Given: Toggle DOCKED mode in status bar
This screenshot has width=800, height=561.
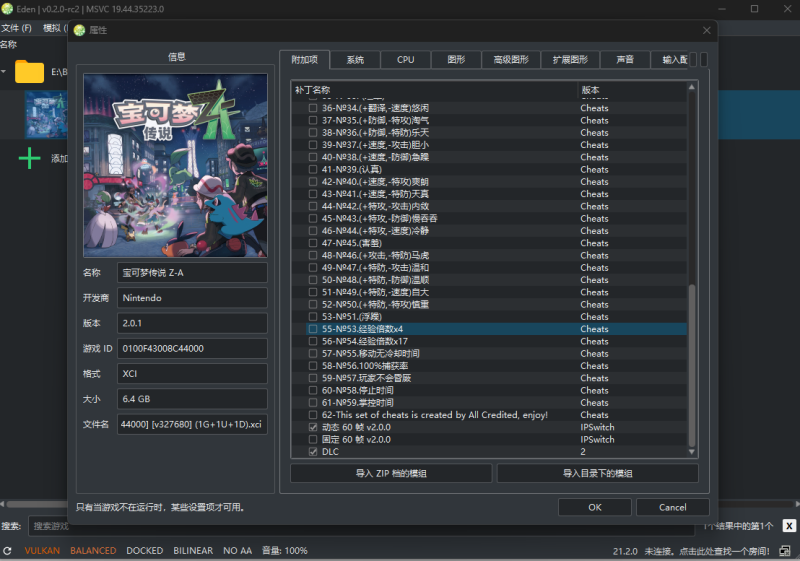Looking at the screenshot, I should tap(145, 551).
